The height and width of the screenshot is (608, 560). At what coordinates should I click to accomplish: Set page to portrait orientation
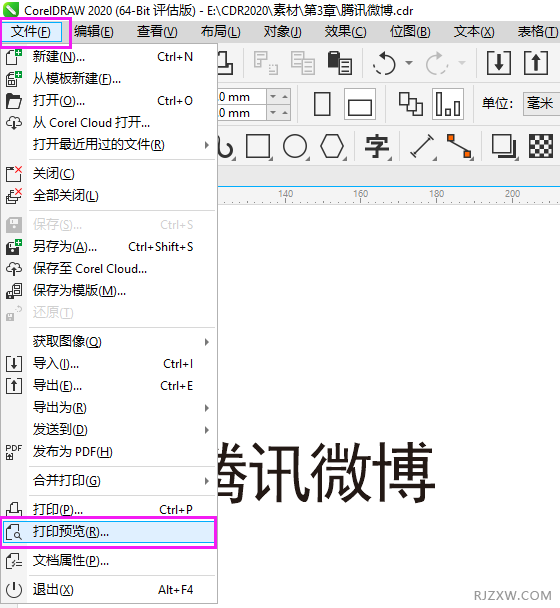click(x=322, y=104)
